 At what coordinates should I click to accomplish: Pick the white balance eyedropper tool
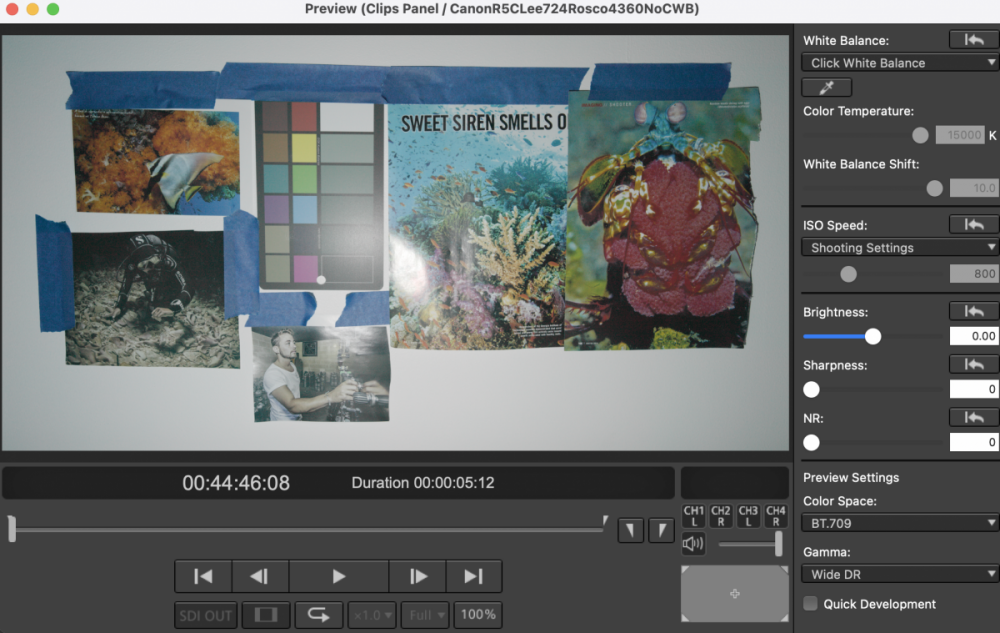coord(827,87)
